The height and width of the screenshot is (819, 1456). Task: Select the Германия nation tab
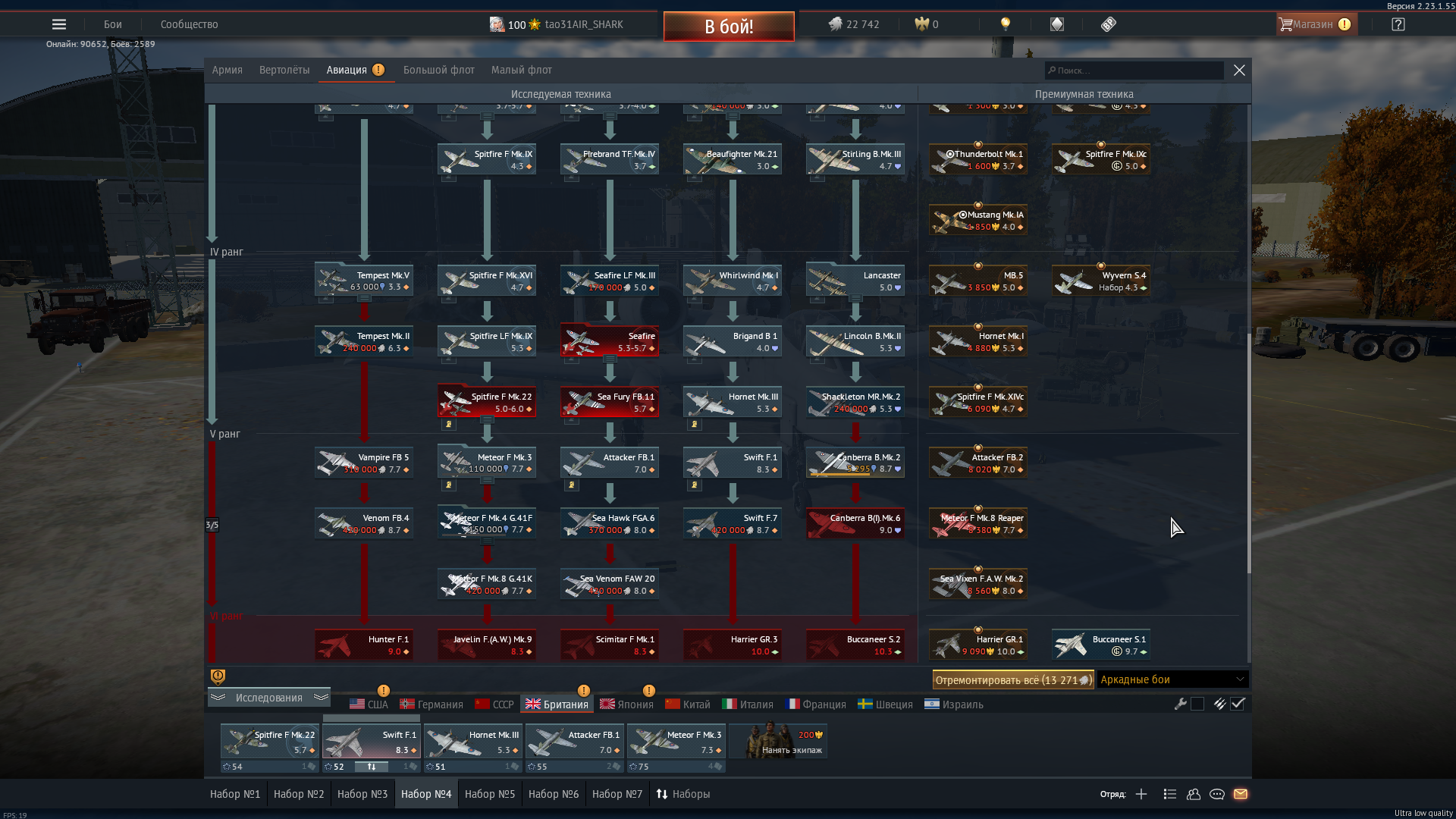coord(431,704)
